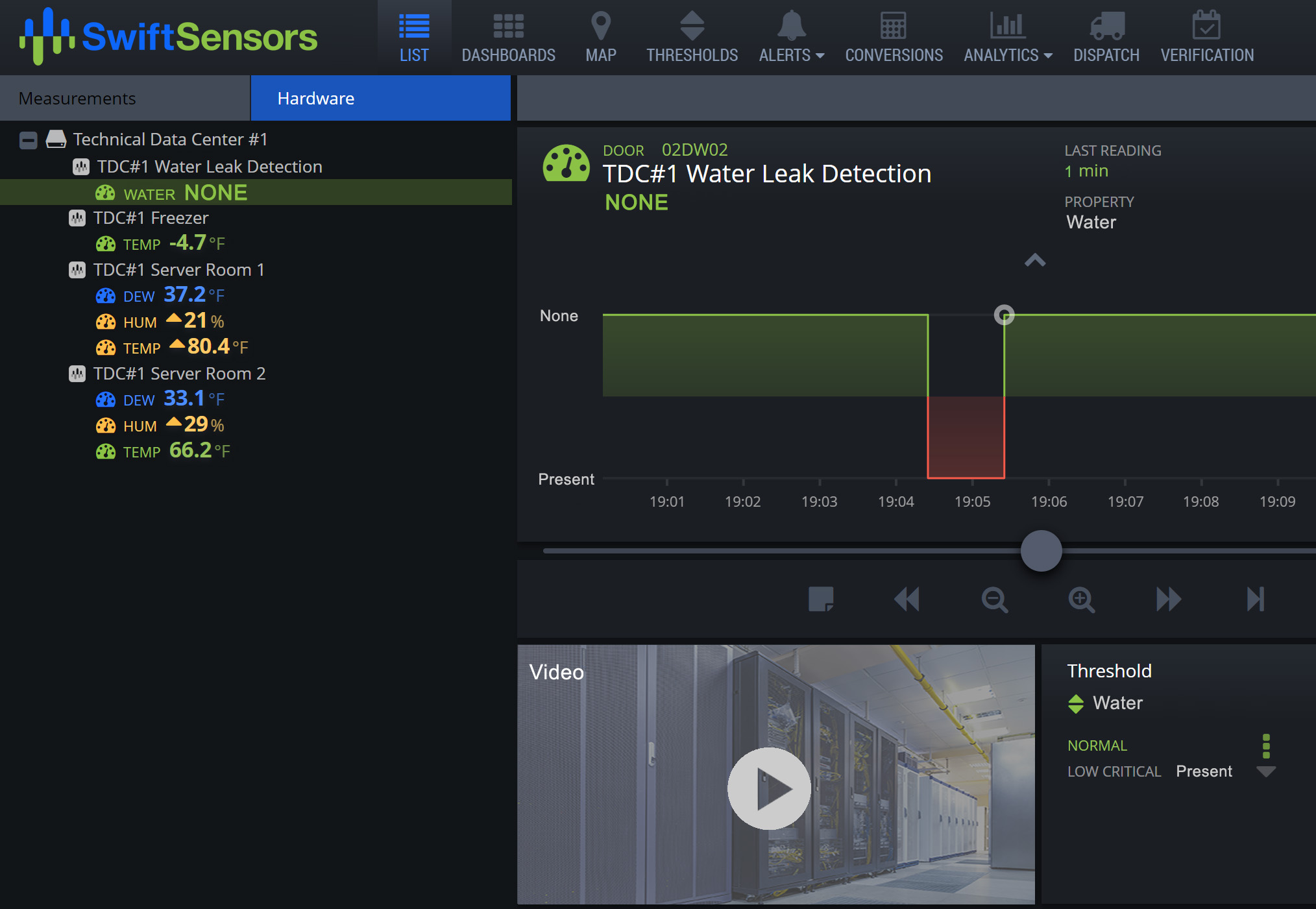Select the WATER NONE measurement row

pyautogui.click(x=256, y=193)
